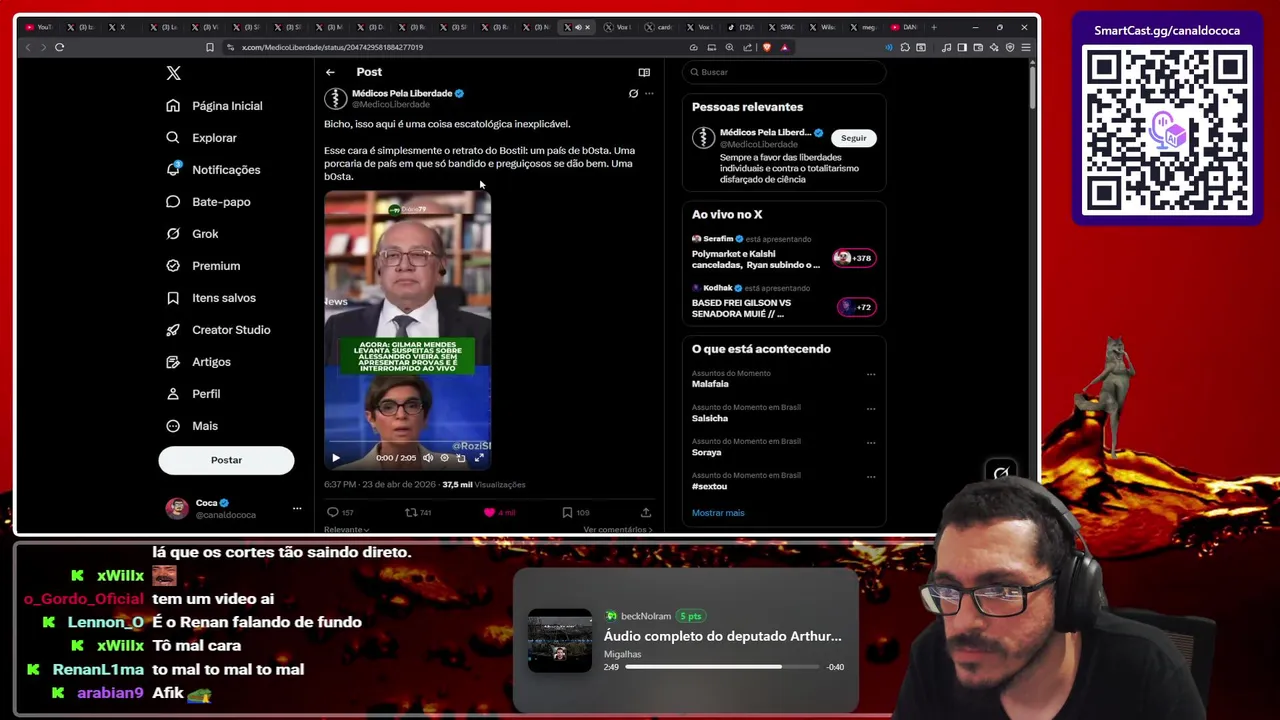Mute the video volume
This screenshot has height=720, width=1280.
click(x=428, y=458)
